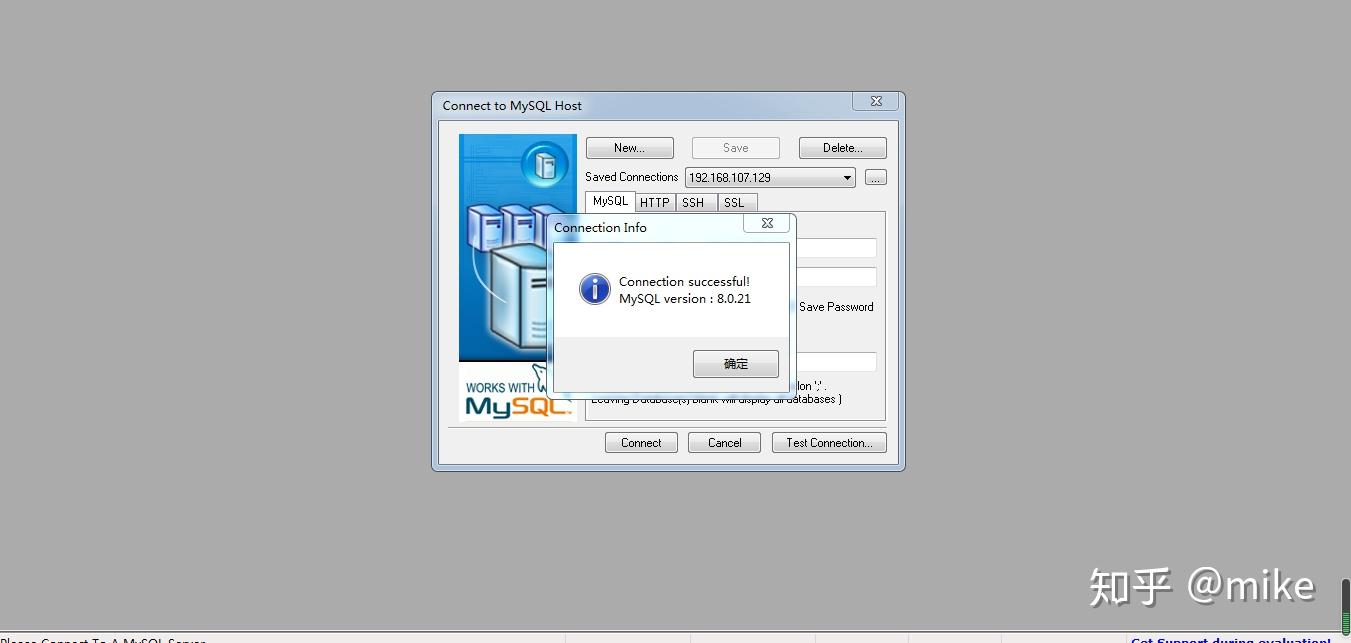This screenshot has width=1351, height=643.
Task: Click the database field at panel bottom
Action: 836,362
